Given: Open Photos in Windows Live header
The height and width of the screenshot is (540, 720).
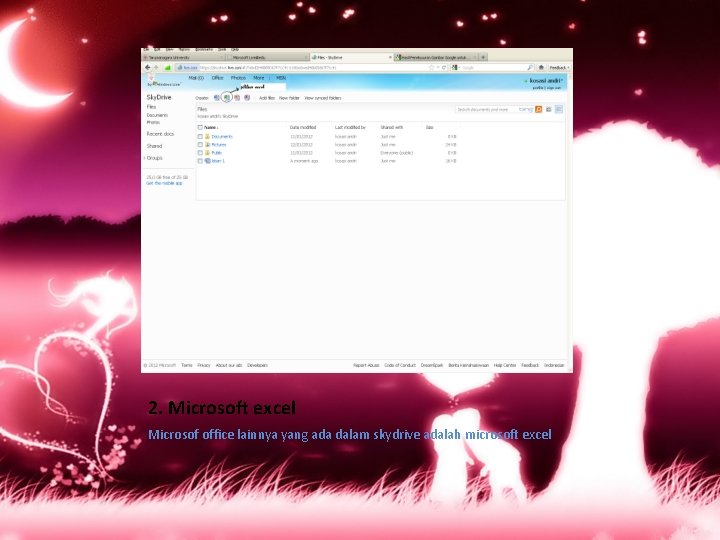Looking at the screenshot, I should [238, 78].
